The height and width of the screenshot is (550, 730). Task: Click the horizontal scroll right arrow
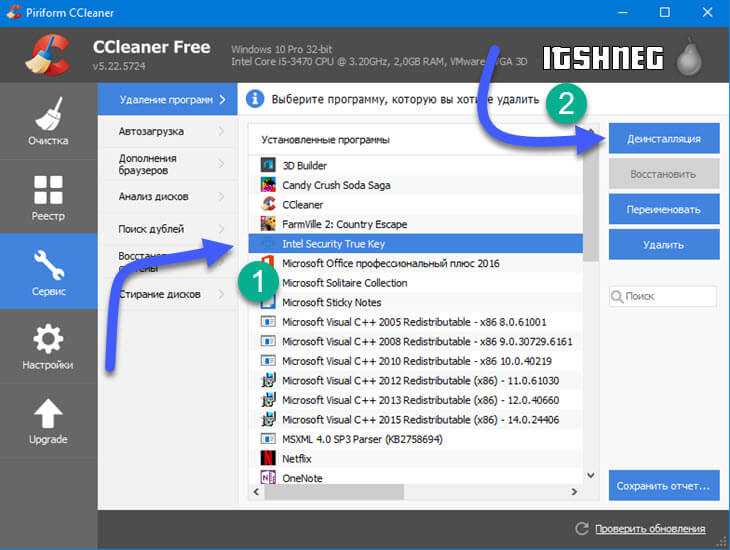tap(574, 491)
